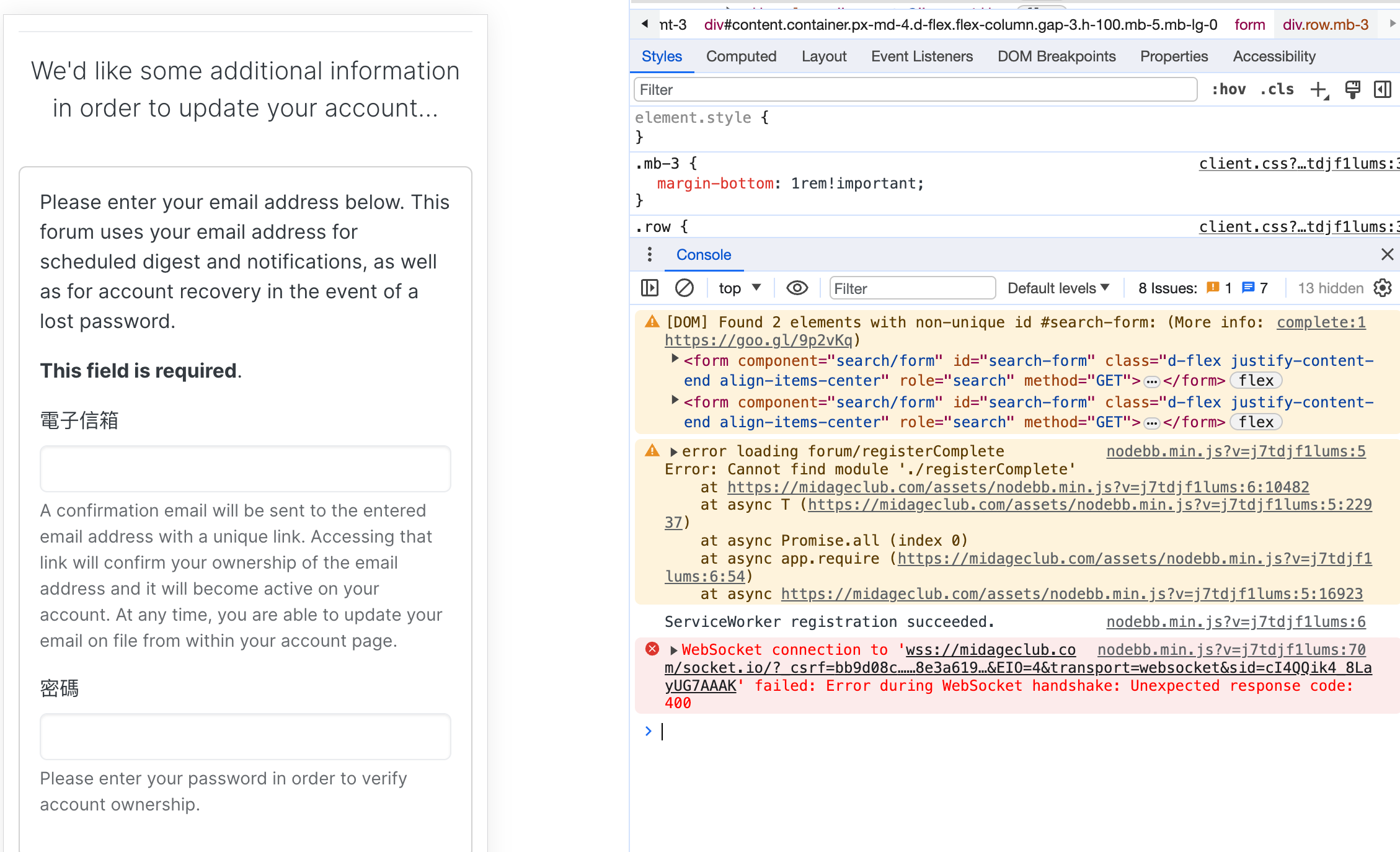Select the div.row.mb-3 breadcrumb

tap(1325, 25)
